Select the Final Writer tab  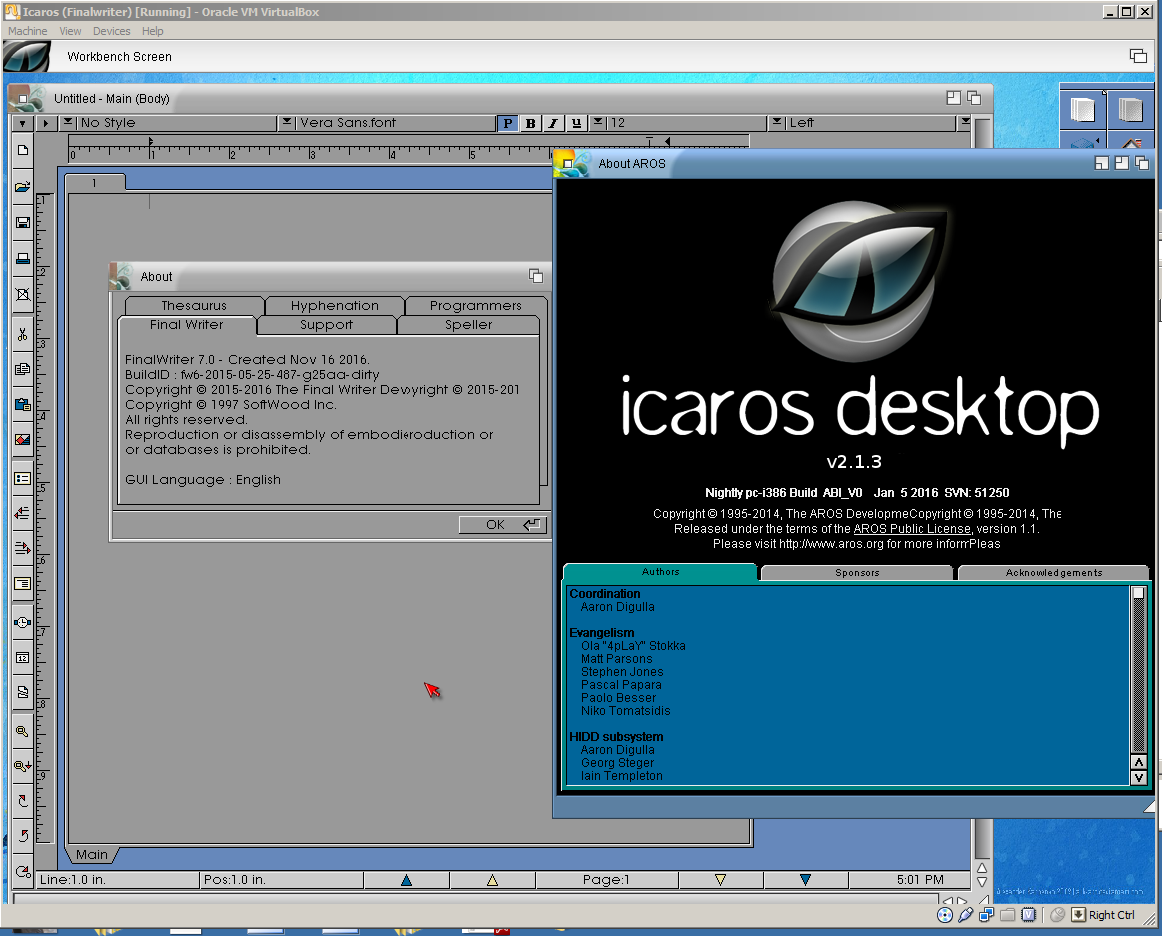tap(187, 325)
